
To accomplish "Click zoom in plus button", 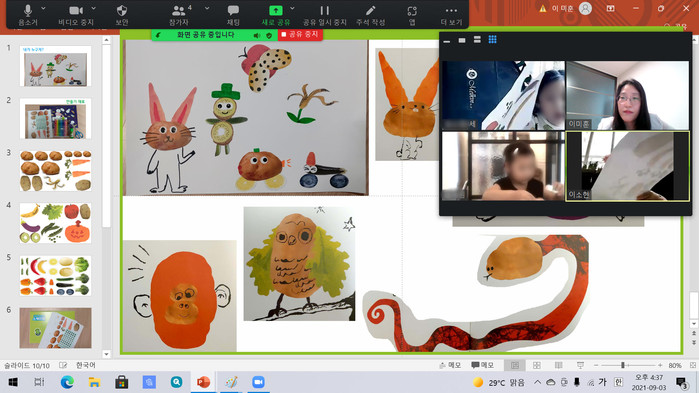I will [660, 365].
